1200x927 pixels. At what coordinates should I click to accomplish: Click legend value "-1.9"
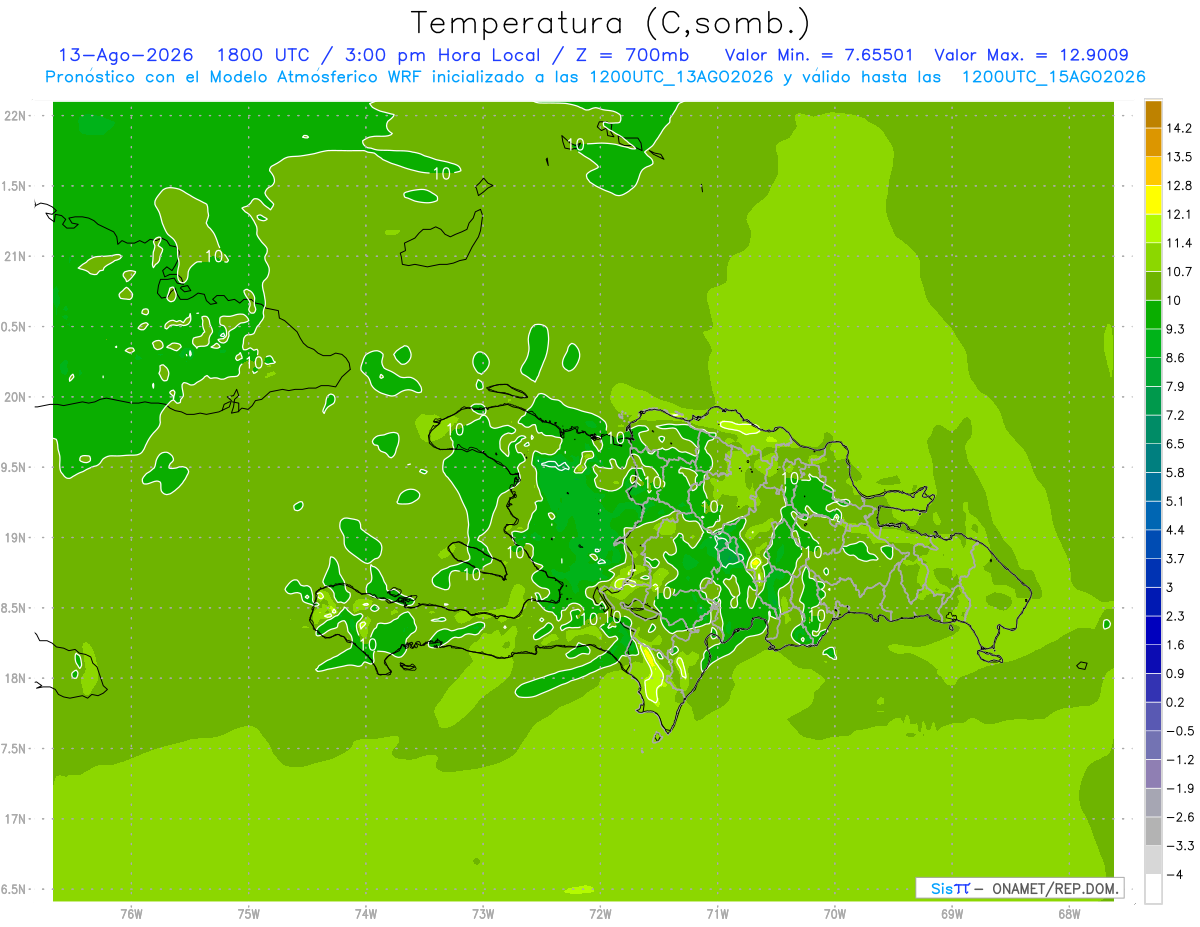pyautogui.click(x=1179, y=789)
